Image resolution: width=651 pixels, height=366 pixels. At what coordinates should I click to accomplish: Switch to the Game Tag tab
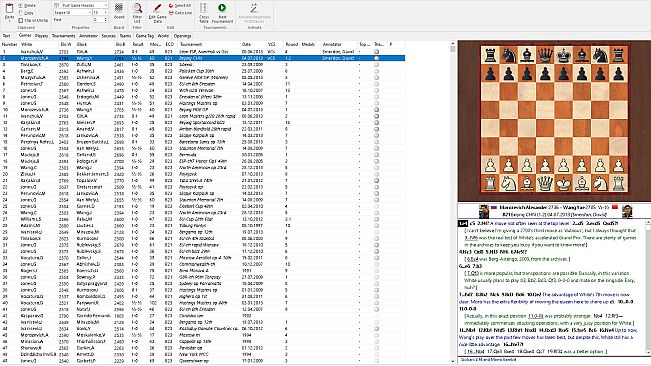click(144, 36)
